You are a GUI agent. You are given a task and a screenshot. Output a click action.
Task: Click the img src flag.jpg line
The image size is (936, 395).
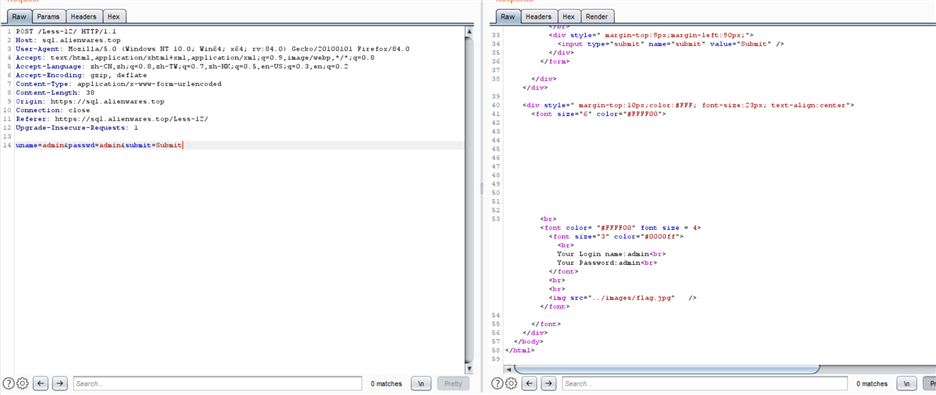point(623,298)
